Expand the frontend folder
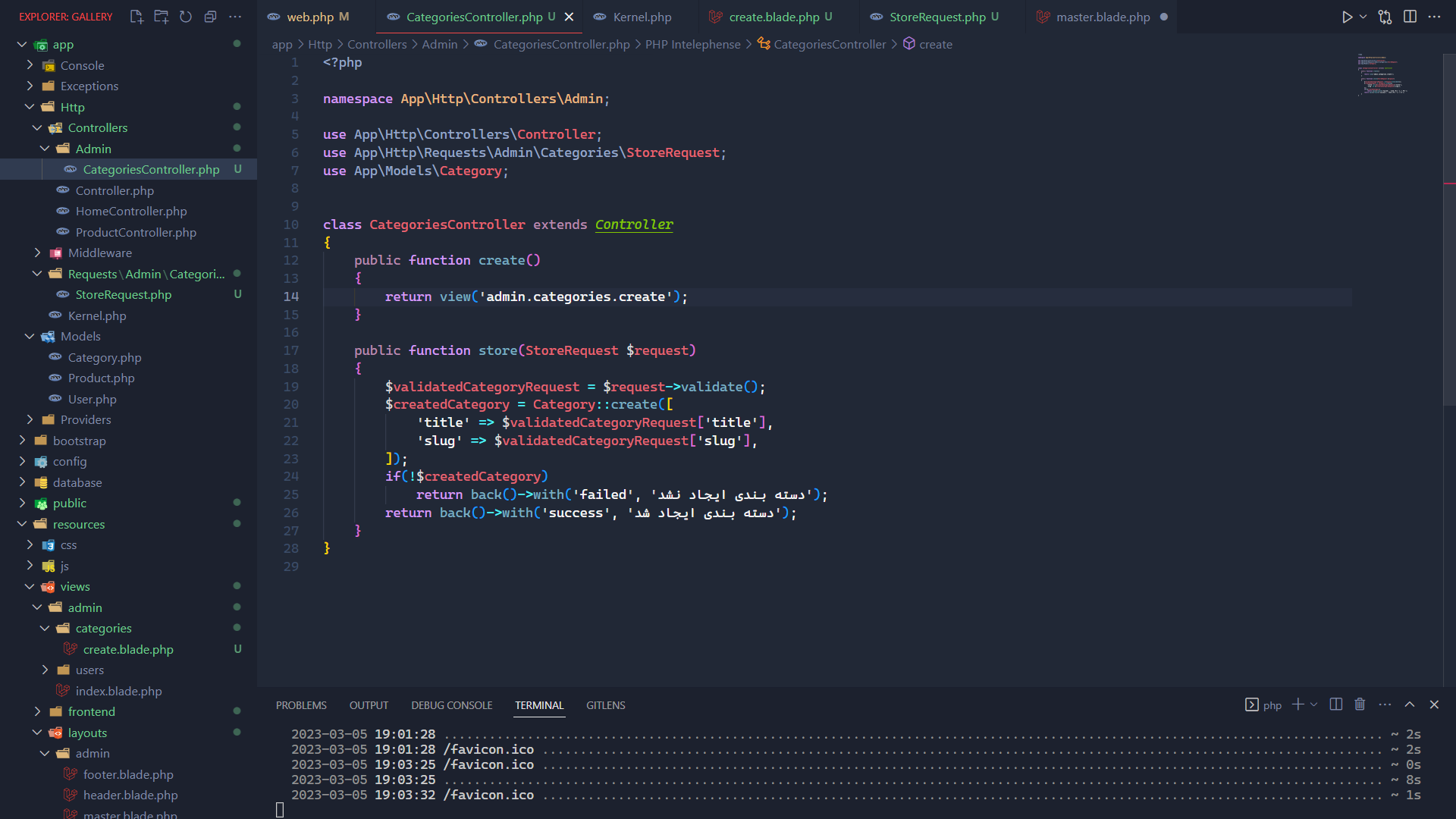Image resolution: width=1456 pixels, height=819 pixels. pyautogui.click(x=37, y=711)
